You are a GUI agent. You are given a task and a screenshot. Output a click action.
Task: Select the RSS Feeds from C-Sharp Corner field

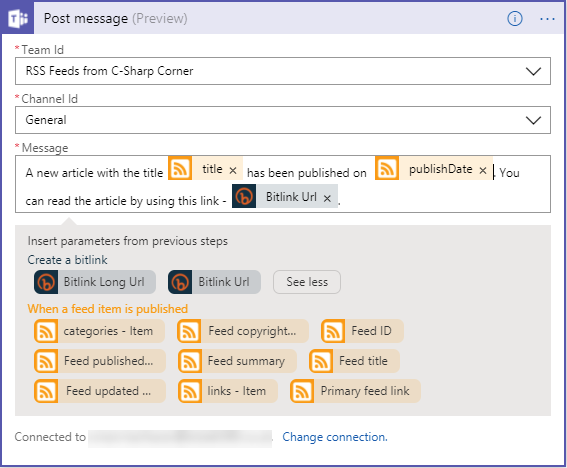(283, 71)
